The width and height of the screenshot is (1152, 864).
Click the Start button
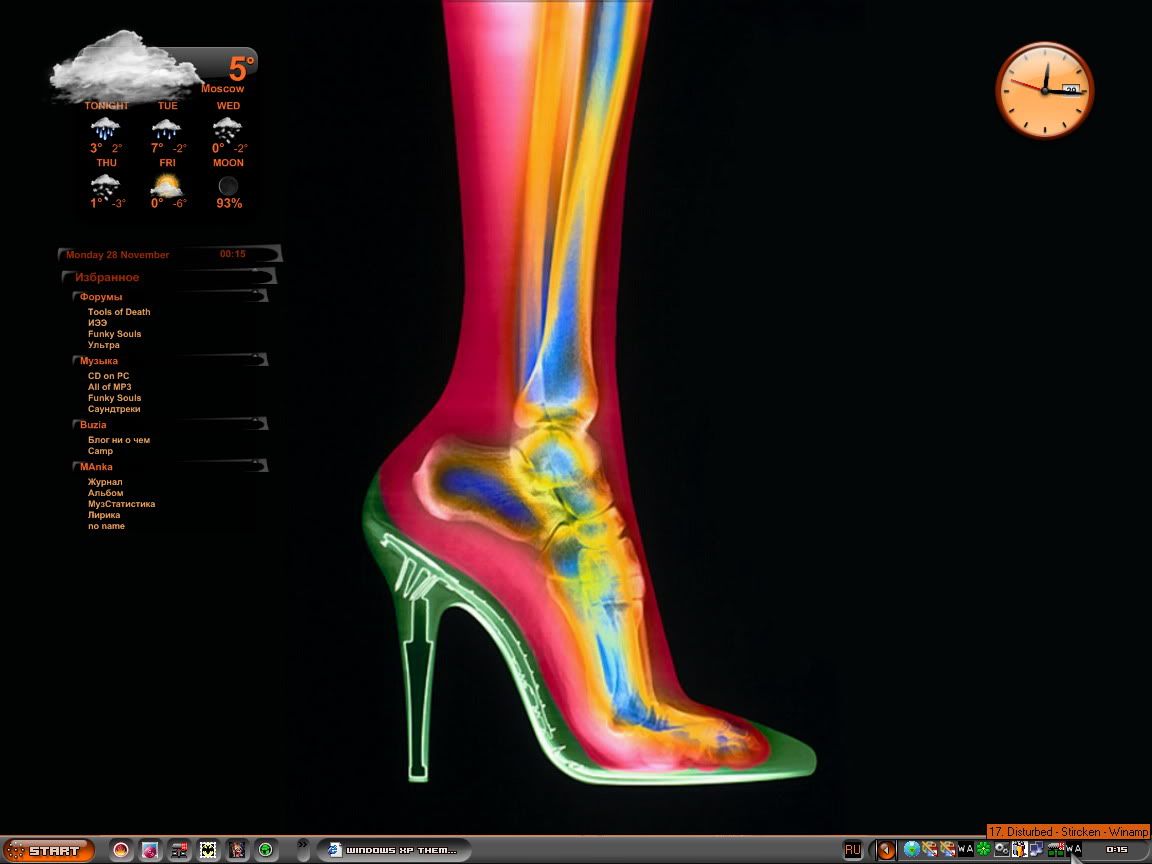pos(48,850)
